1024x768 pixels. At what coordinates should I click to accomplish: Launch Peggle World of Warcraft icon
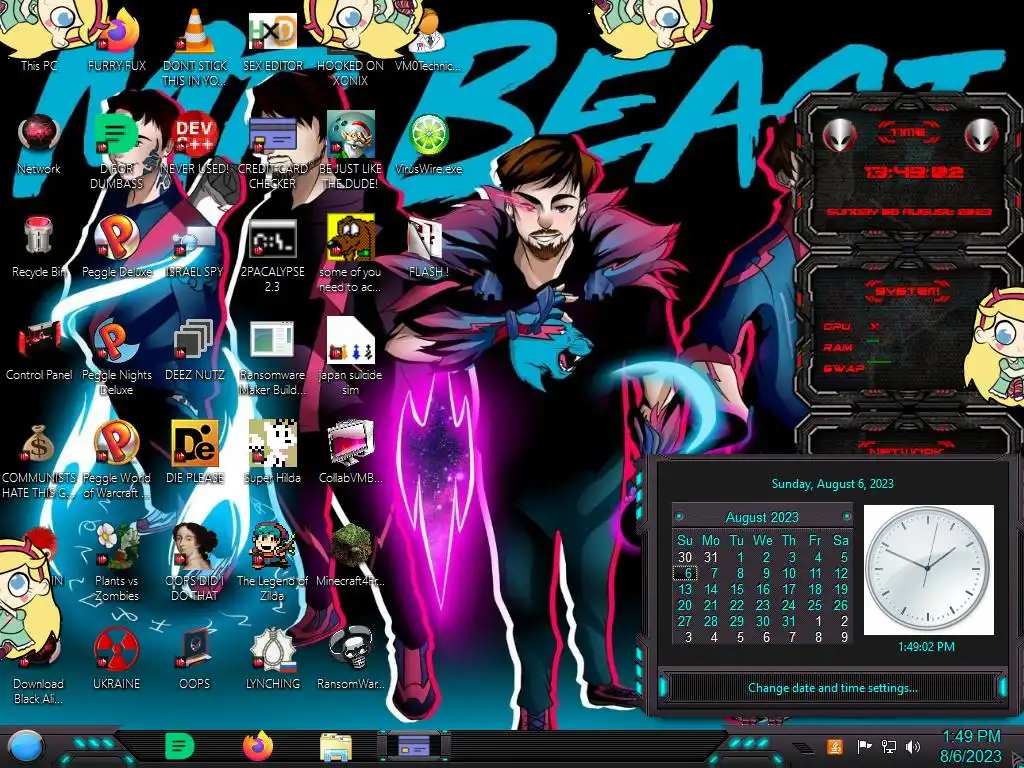(116, 461)
